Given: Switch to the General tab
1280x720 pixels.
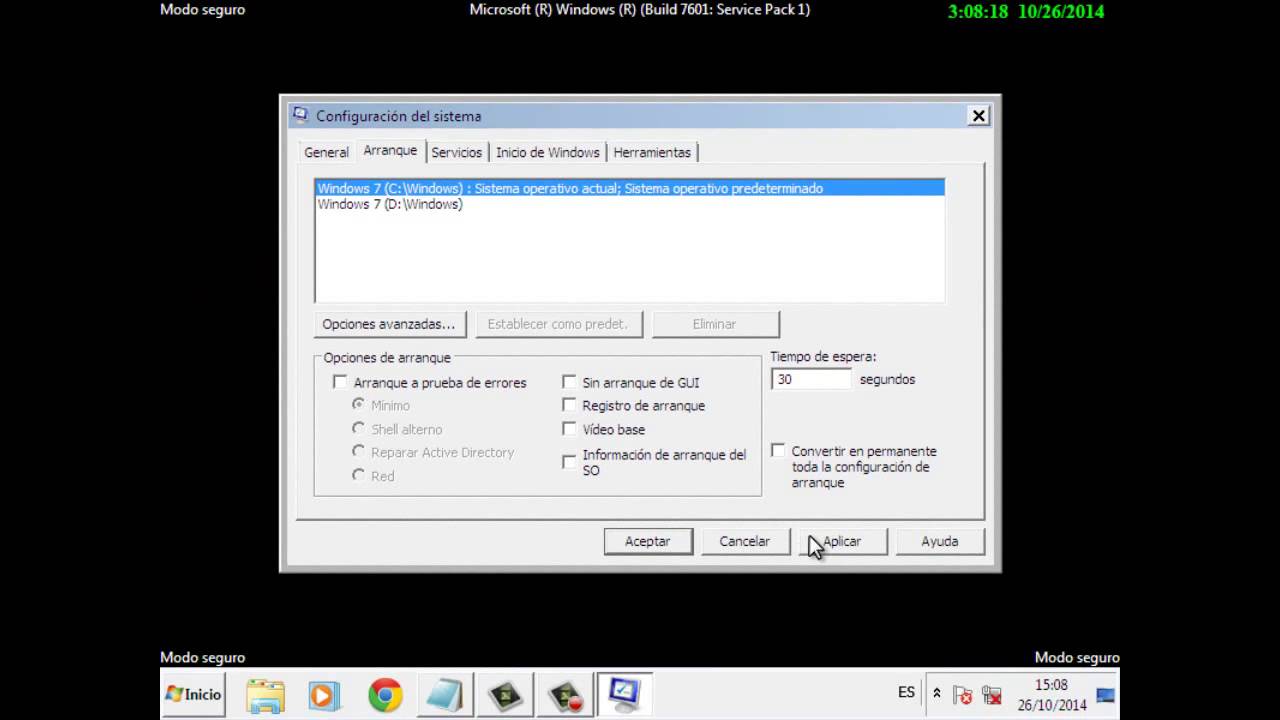Looking at the screenshot, I should [326, 152].
